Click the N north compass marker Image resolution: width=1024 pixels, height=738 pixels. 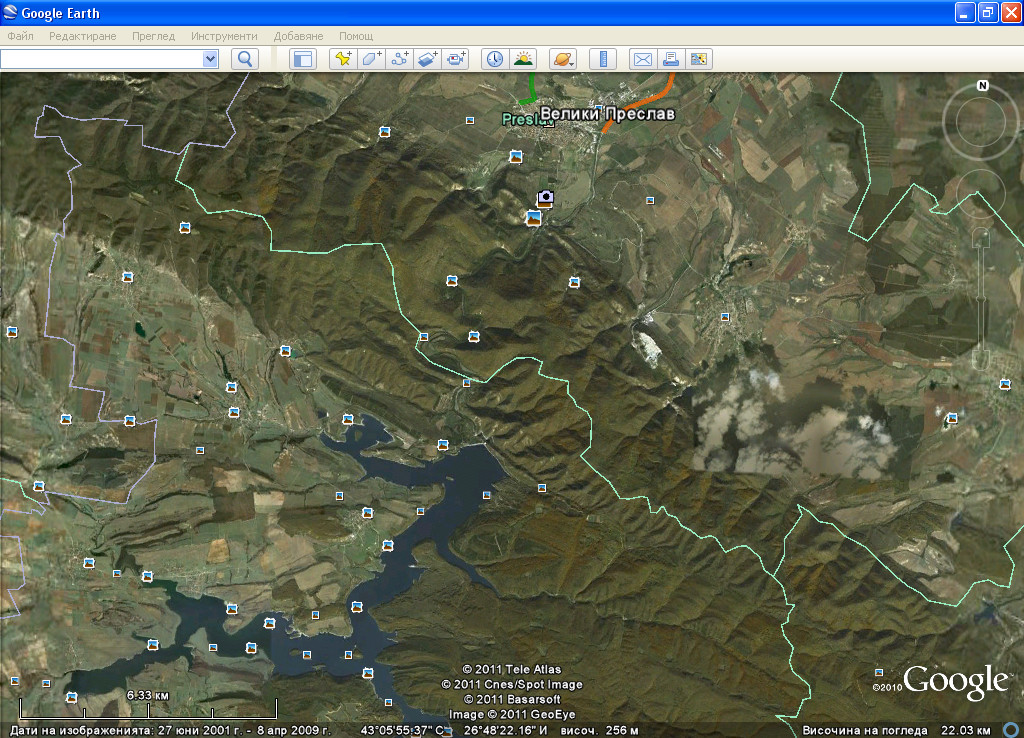click(983, 86)
